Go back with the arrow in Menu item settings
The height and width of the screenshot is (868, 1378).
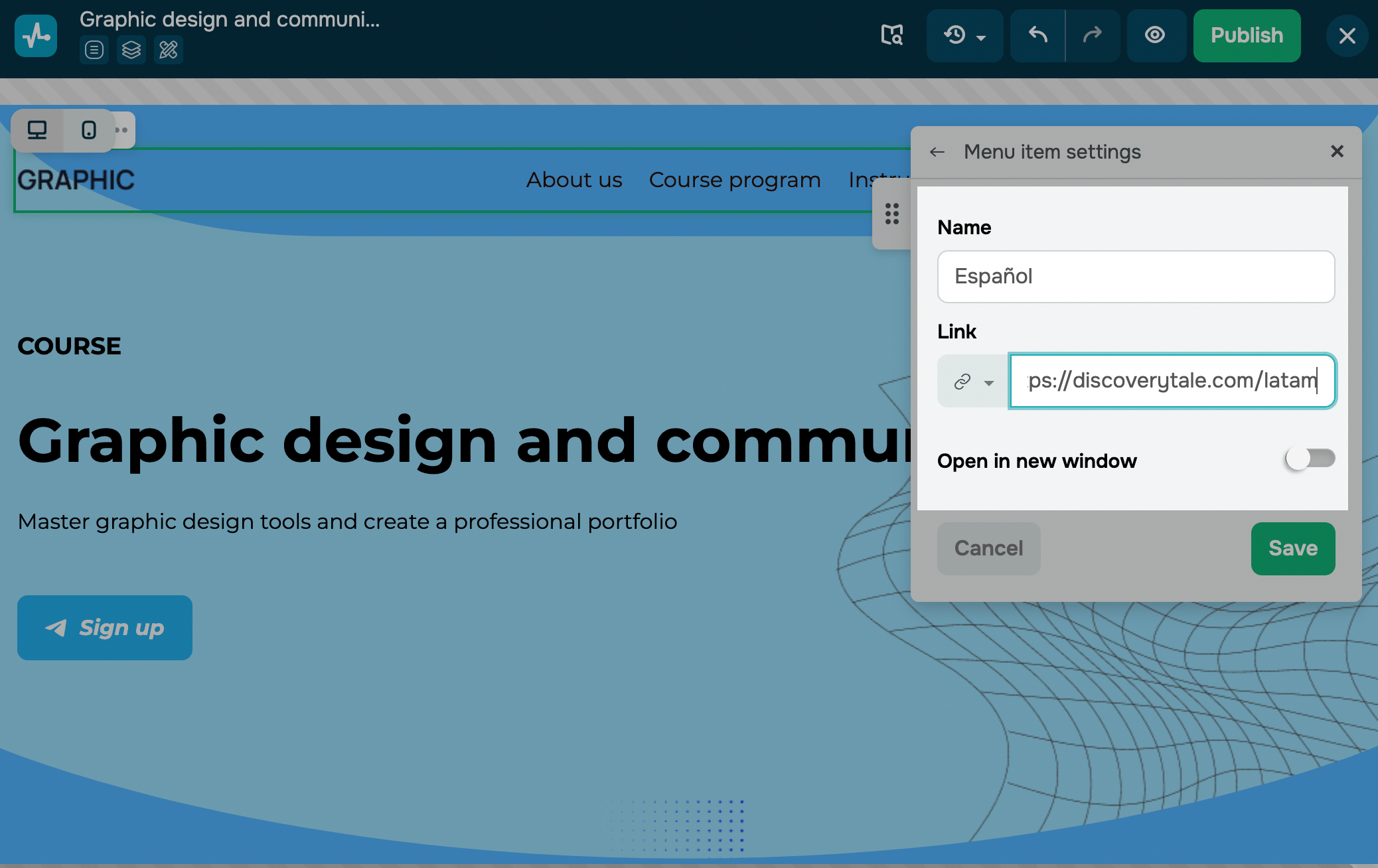[x=937, y=152]
